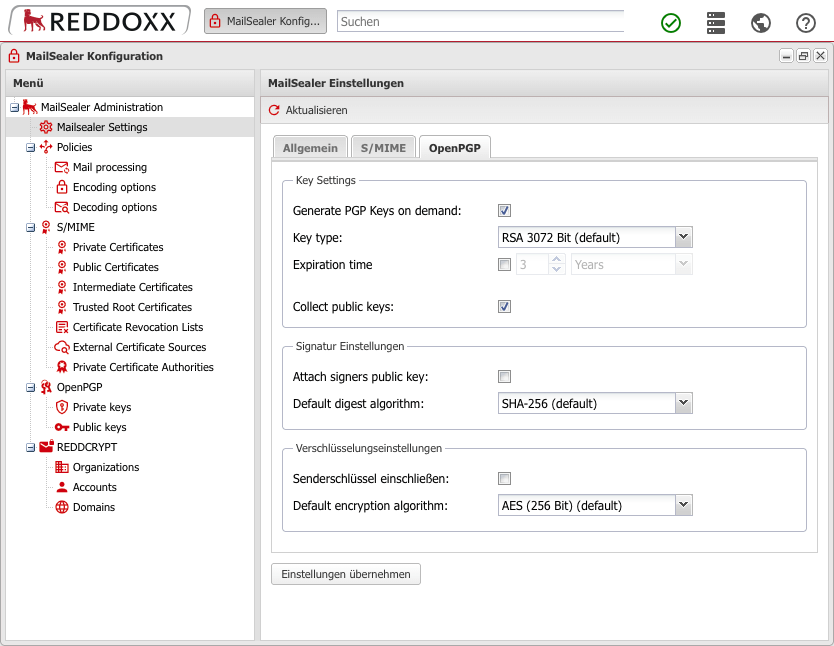Open the Default encryption algorithm dropdown
The width and height of the screenshot is (834, 646).
(x=683, y=505)
